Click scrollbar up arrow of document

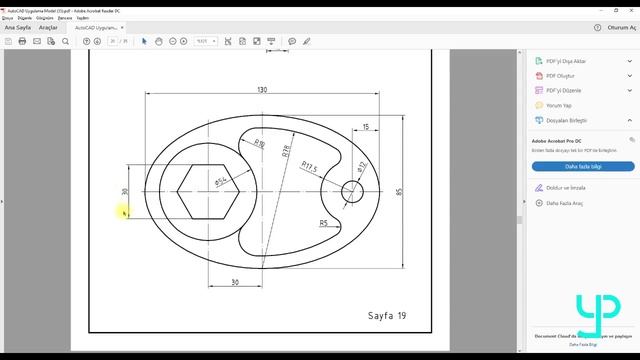[520, 52]
